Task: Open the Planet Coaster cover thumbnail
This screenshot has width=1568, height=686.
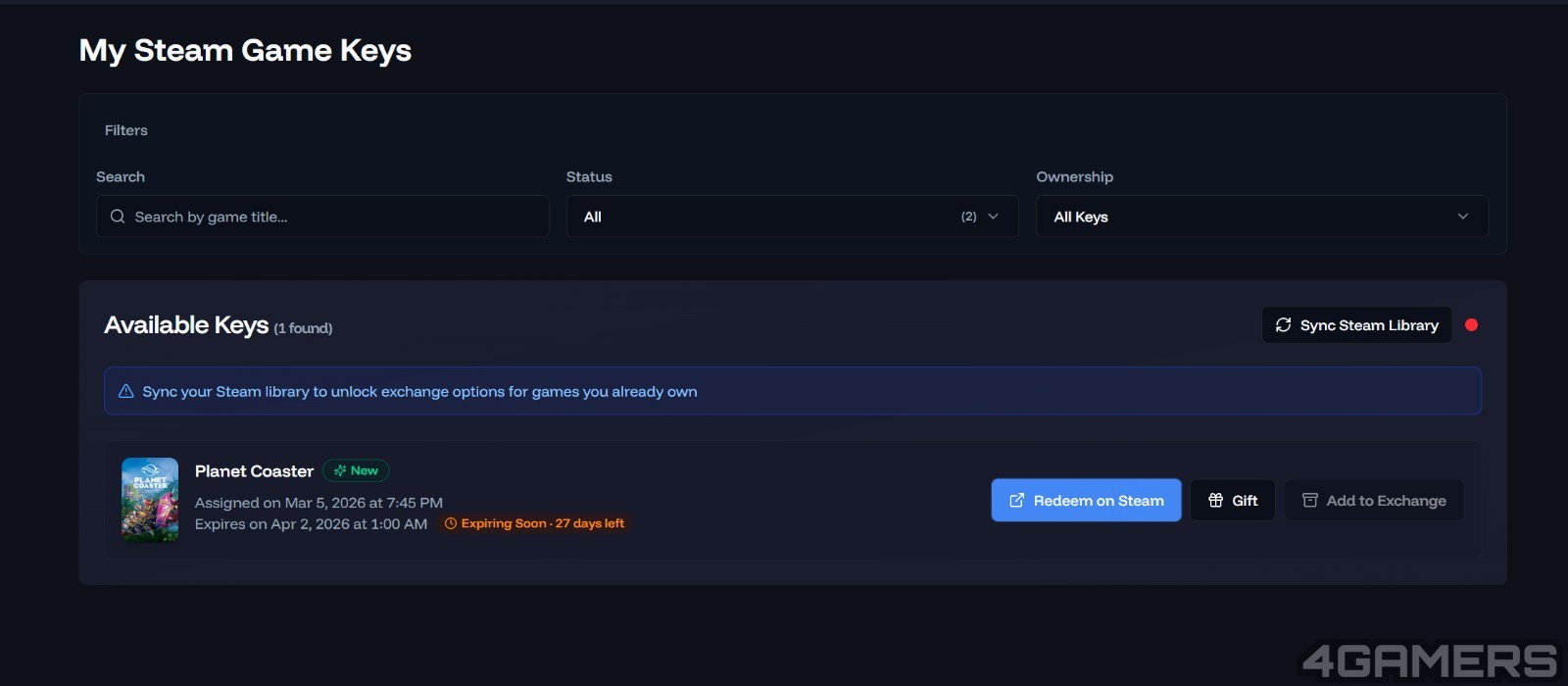Action: pyautogui.click(x=150, y=500)
